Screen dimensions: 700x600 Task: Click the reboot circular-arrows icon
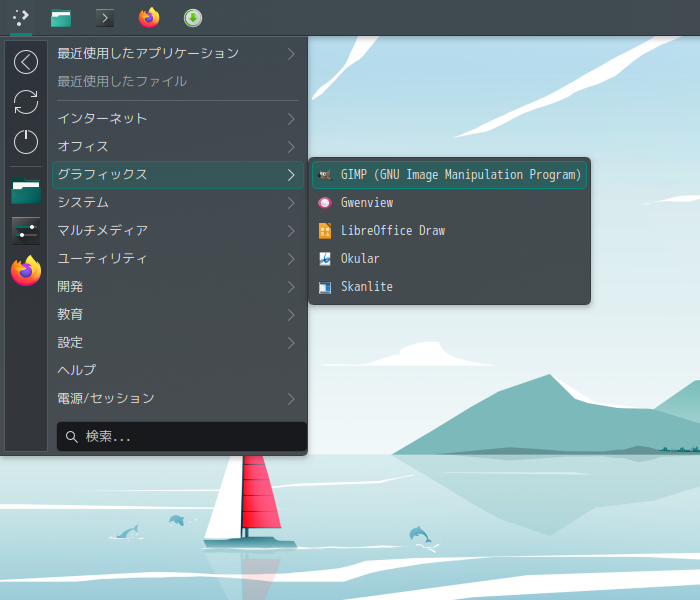[26, 102]
